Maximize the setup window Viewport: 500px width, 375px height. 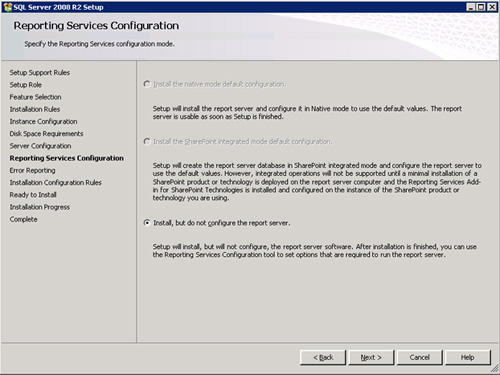[x=481, y=7]
